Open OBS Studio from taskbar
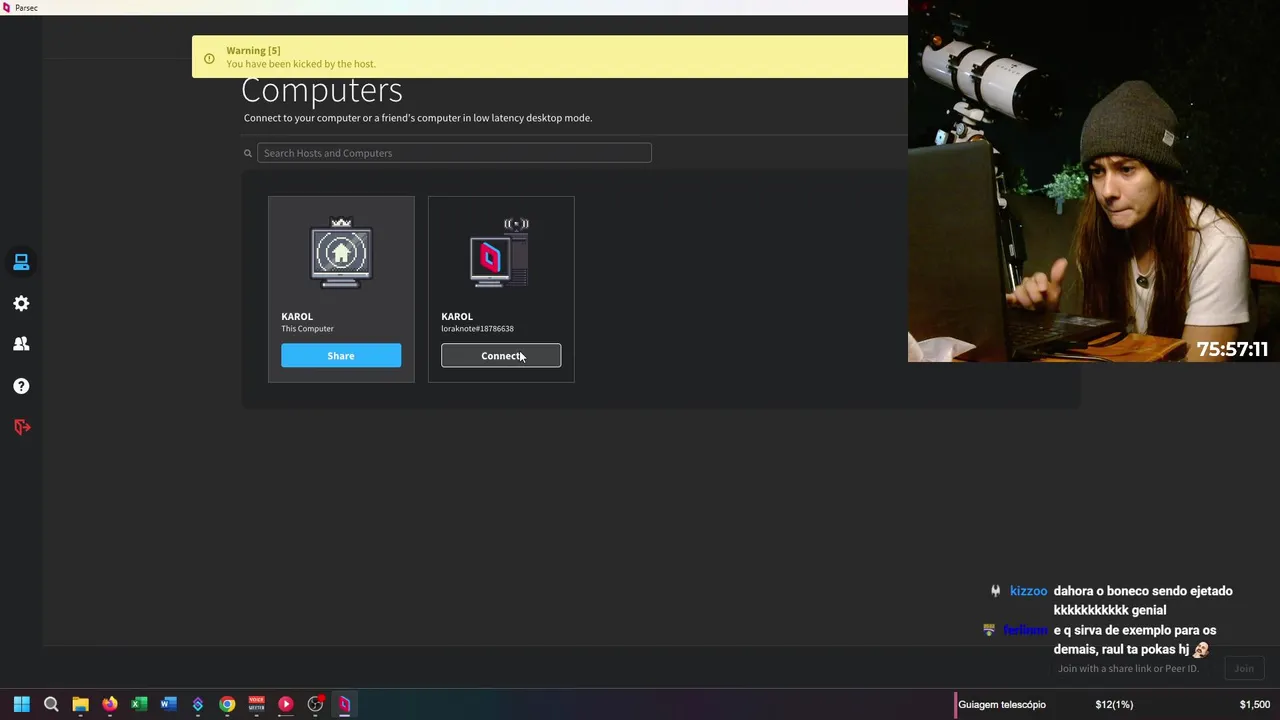This screenshot has height=720, width=1280. point(316,704)
